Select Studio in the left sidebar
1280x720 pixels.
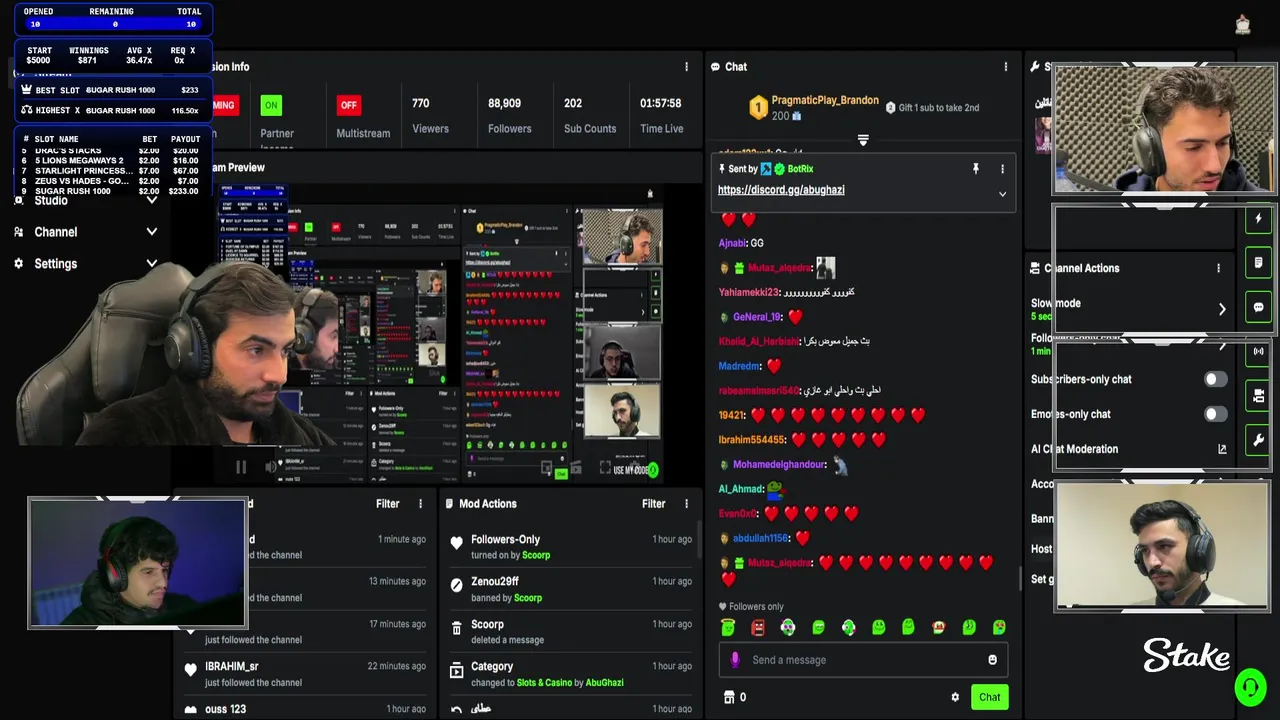pyautogui.click(x=51, y=200)
